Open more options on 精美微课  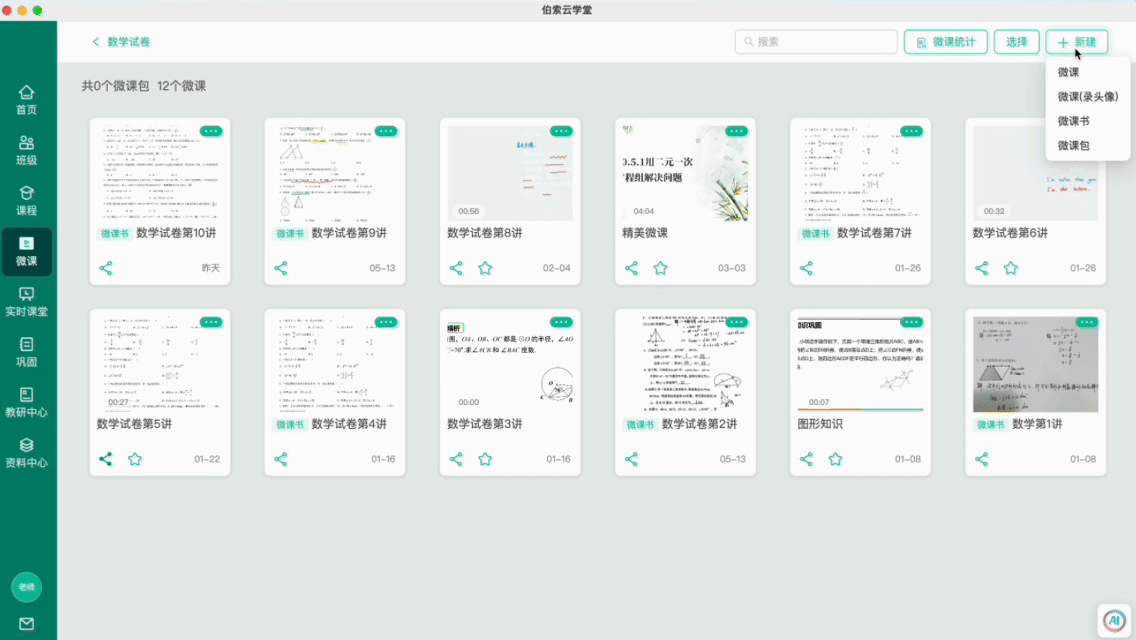pyautogui.click(x=737, y=131)
